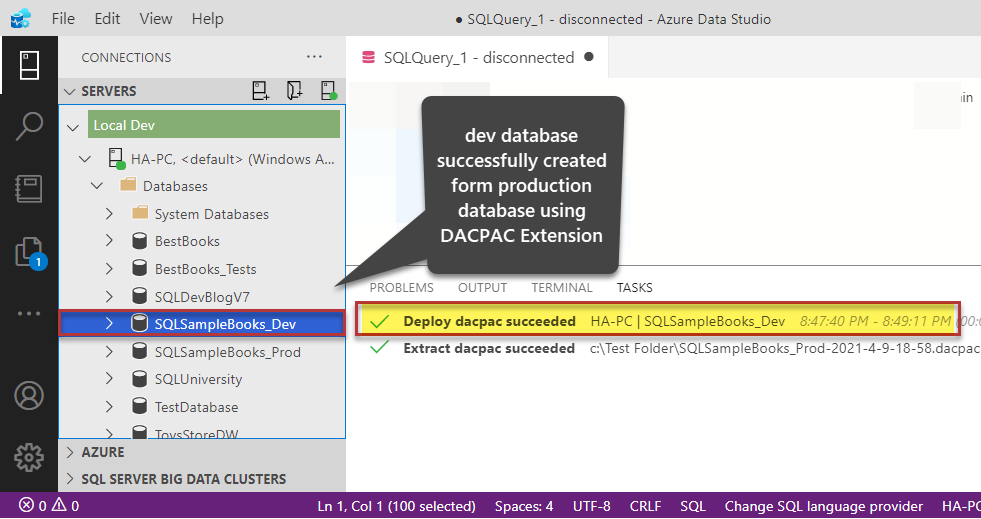Select the Local Dev group label

[x=214, y=124]
